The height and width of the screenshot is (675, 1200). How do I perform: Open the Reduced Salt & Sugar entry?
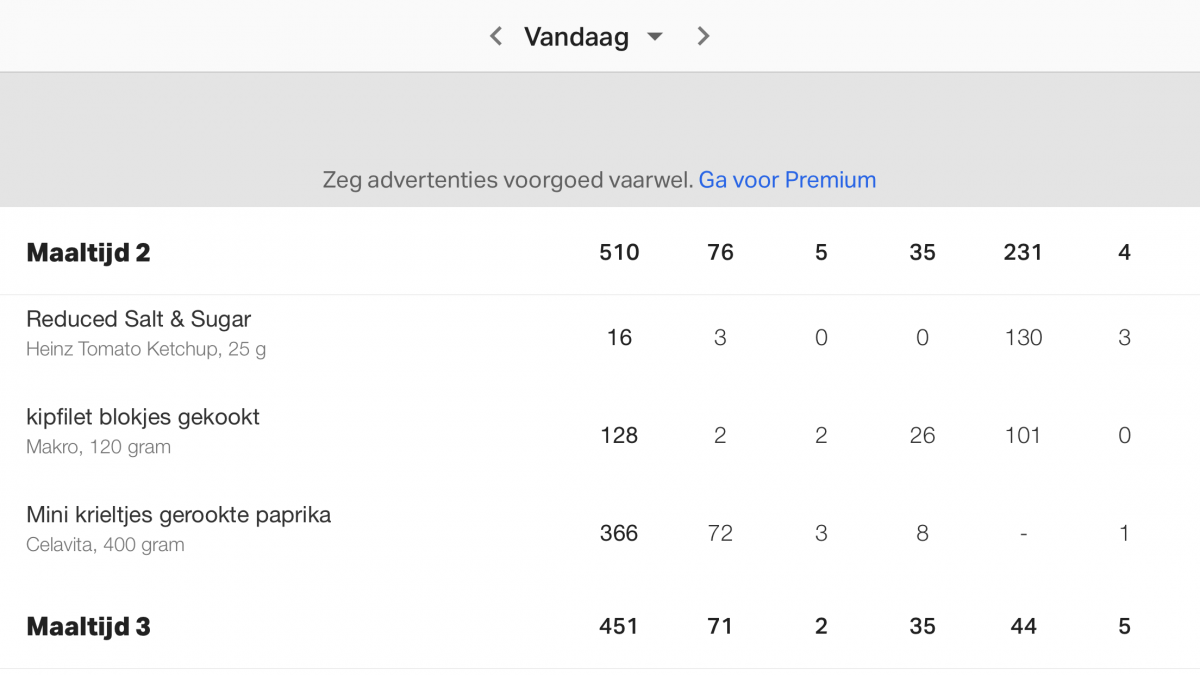[x=138, y=320]
